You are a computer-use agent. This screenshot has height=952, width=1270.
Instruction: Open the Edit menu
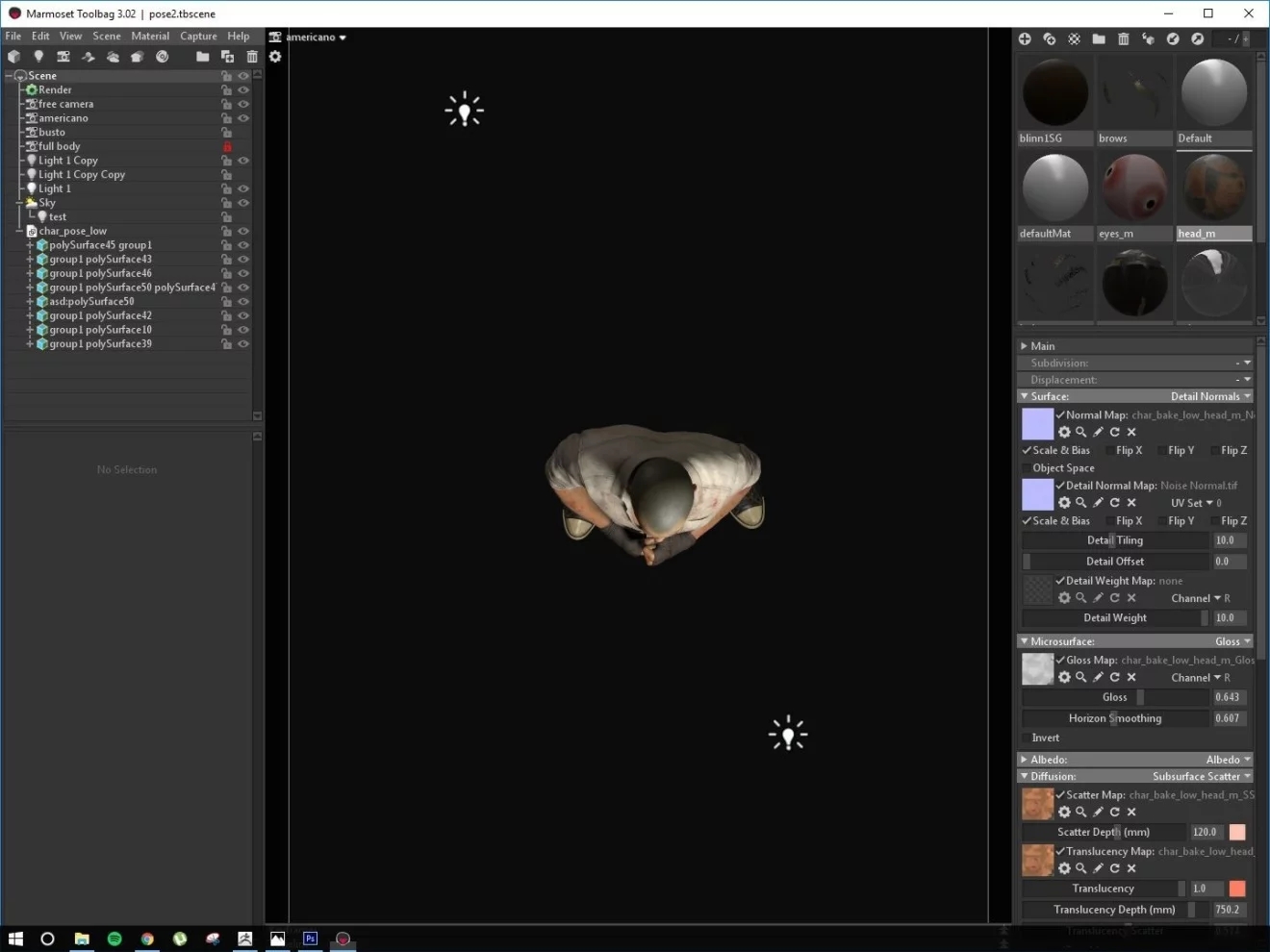40,37
